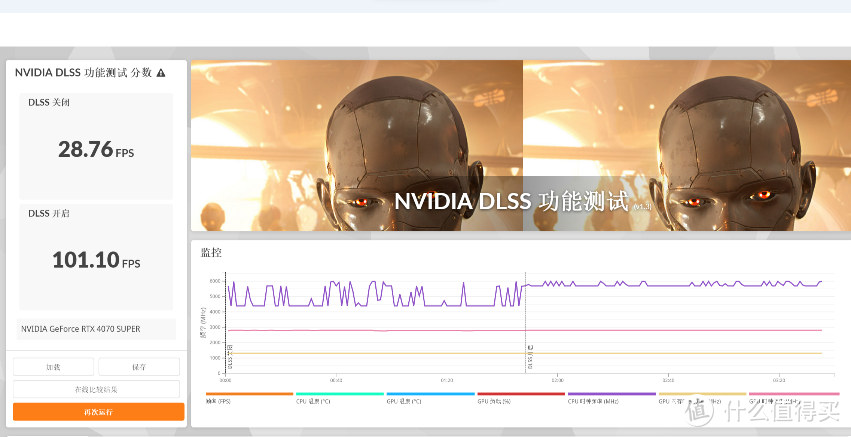The image size is (851, 437).
Task: Toggle the purple CPU 时钟频率 (MHz) legend series
Action: 612,398
